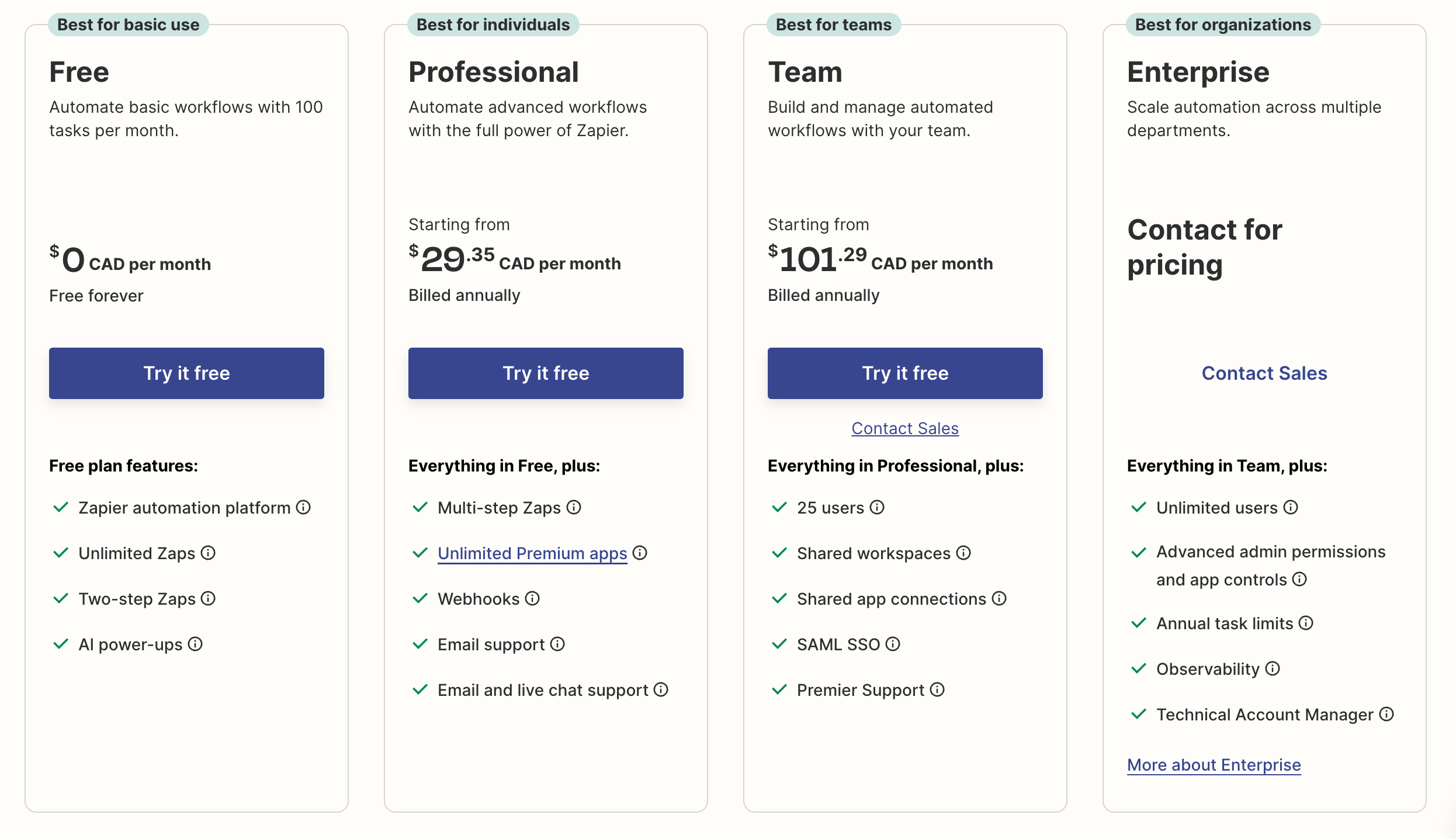The image size is (1456, 839).
Task: Show info for Shared workspaces
Action: [963, 553]
